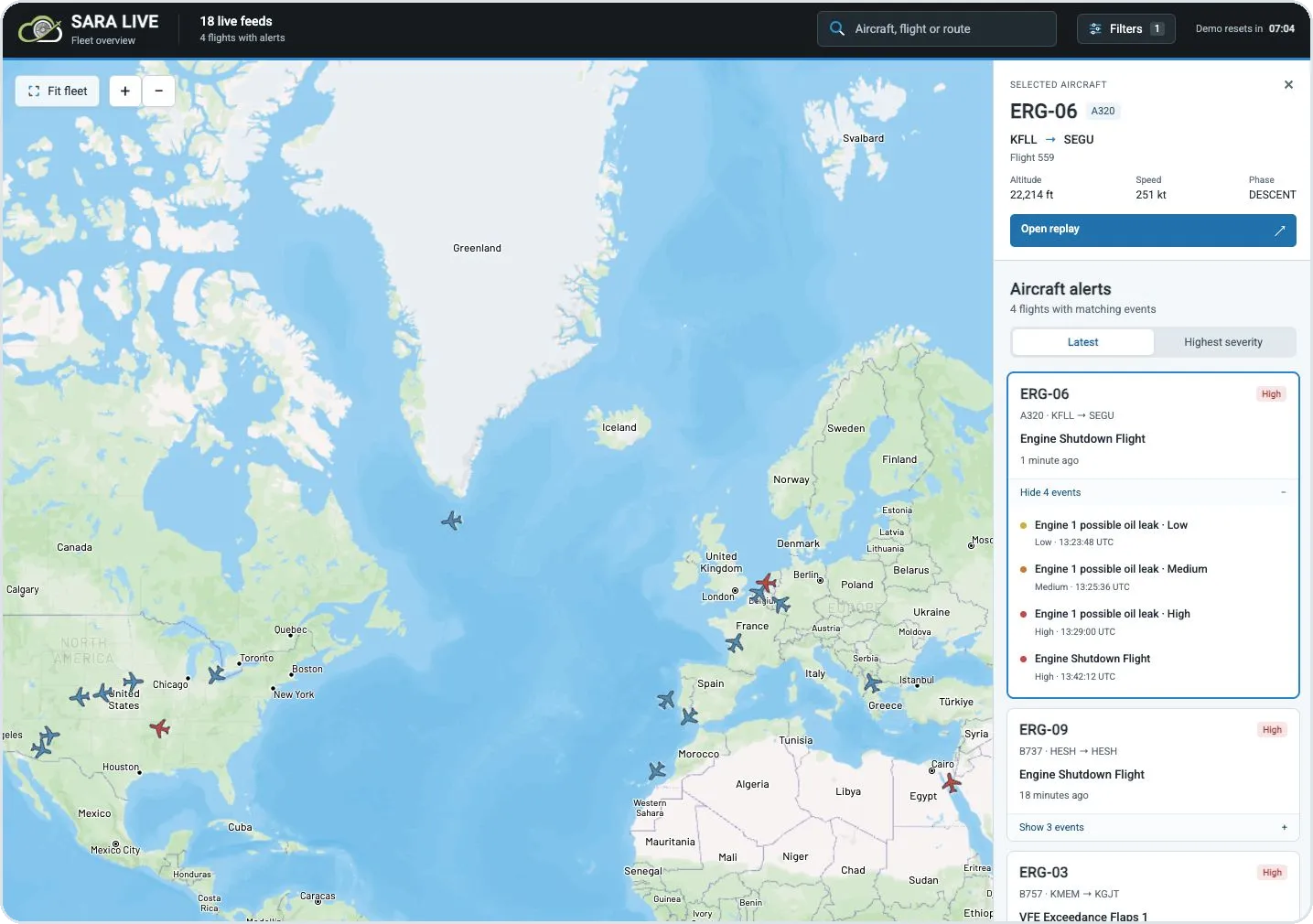This screenshot has width=1313, height=924.
Task: Select the red aircraft near Cairo
Action: [x=952, y=783]
